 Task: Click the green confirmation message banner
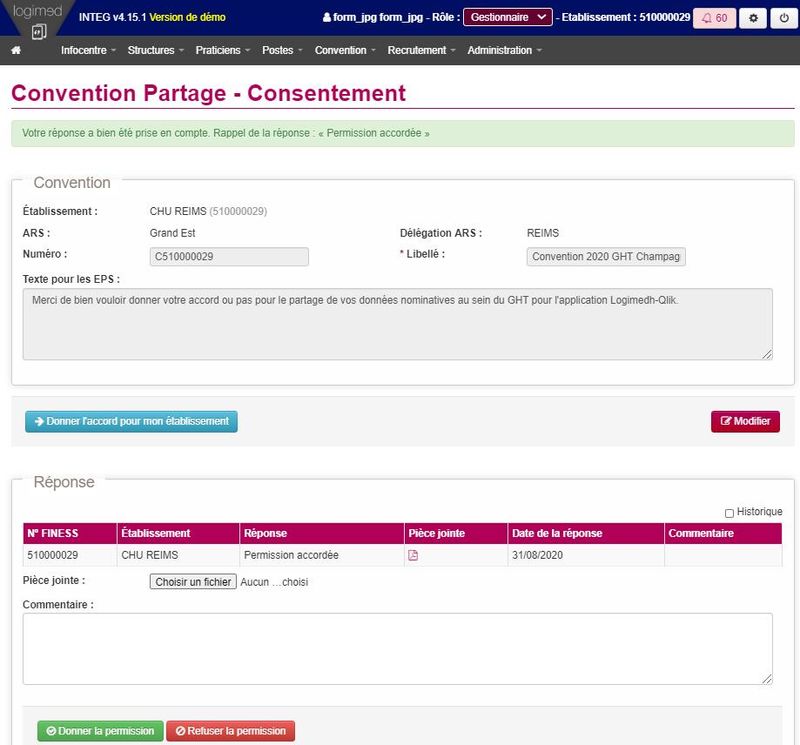coord(403,133)
